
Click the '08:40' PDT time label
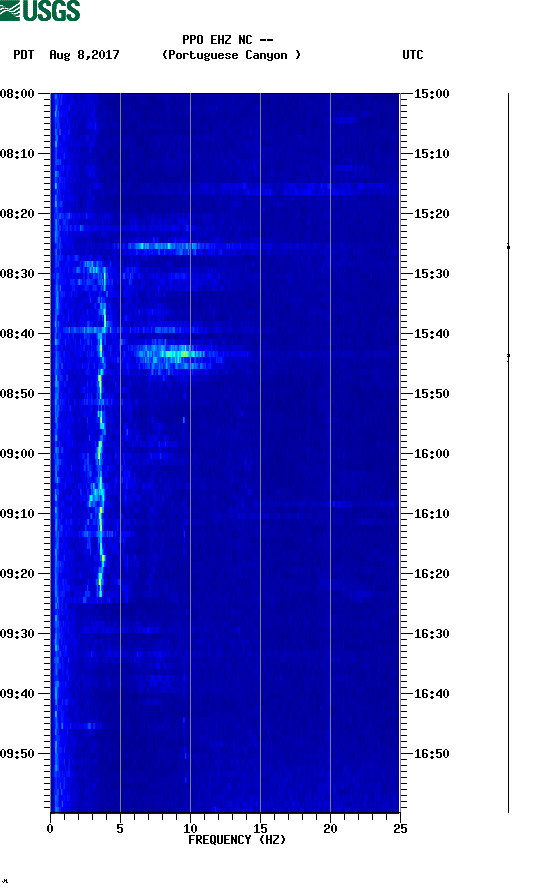pyautogui.click(x=17, y=333)
